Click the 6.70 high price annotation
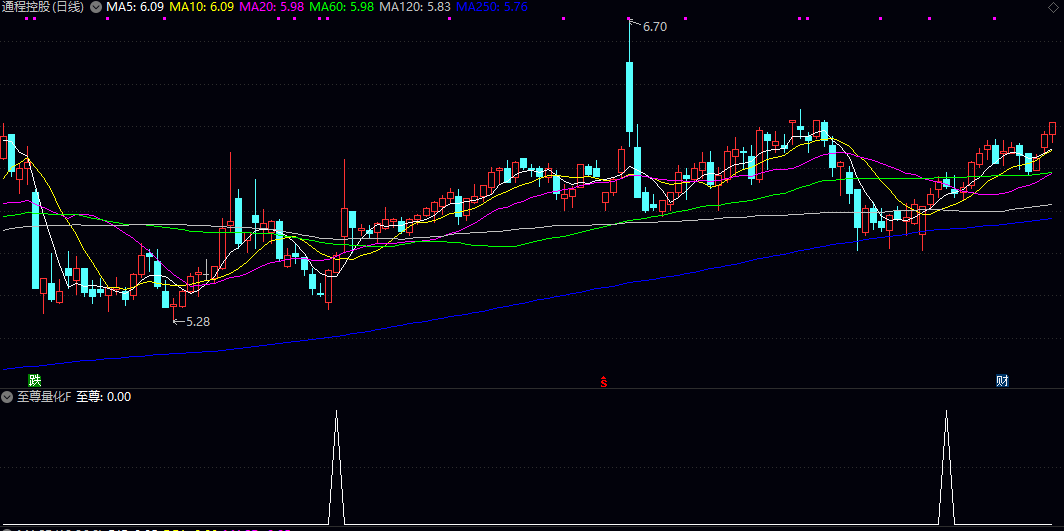 [654, 27]
